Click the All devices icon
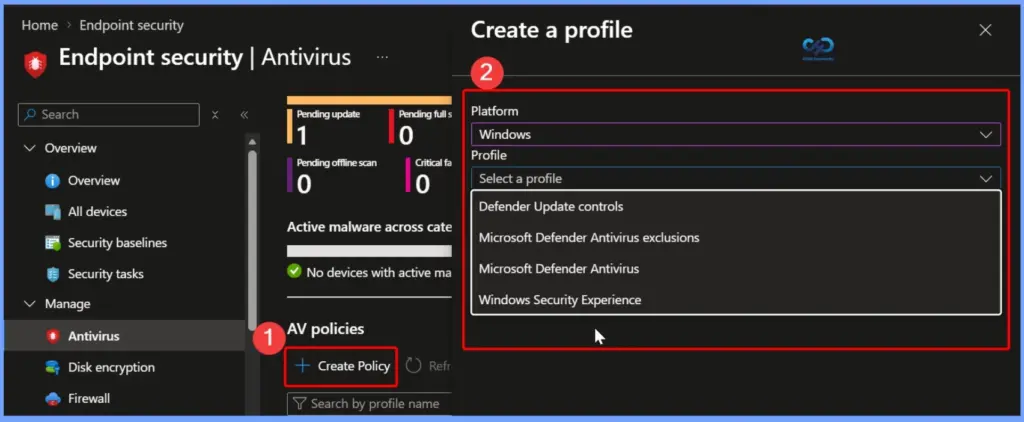This screenshot has width=1024, height=422. click(x=52, y=212)
